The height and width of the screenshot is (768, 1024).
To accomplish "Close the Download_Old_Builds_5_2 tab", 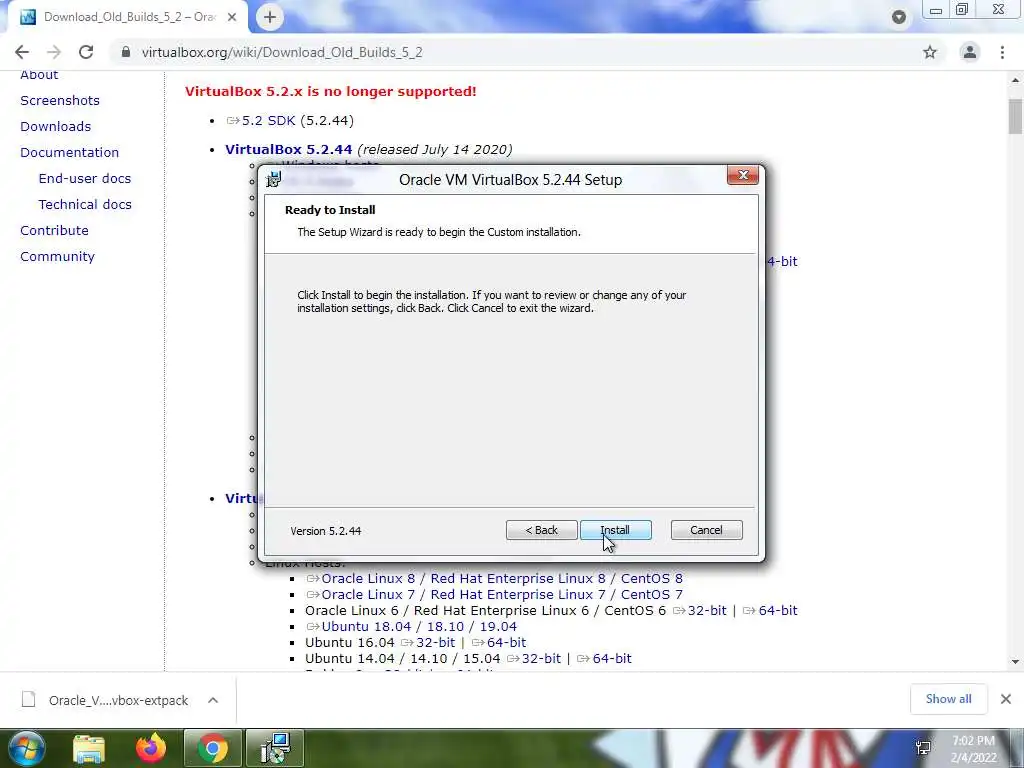I will pos(232,18).
